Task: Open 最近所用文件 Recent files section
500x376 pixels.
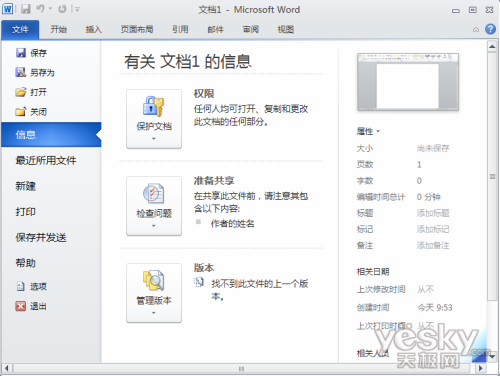Action: (46, 161)
